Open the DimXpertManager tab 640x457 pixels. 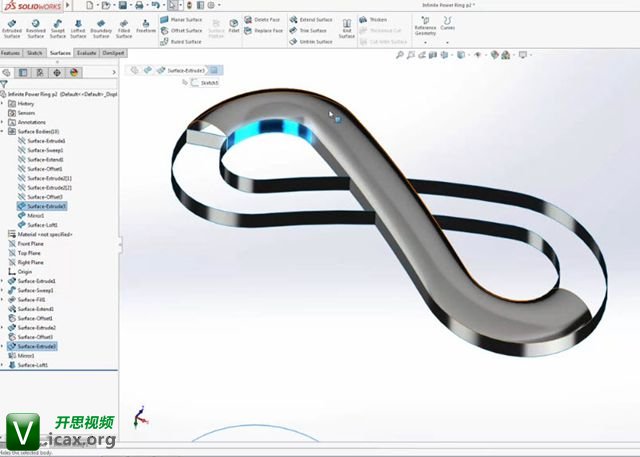click(x=57, y=73)
